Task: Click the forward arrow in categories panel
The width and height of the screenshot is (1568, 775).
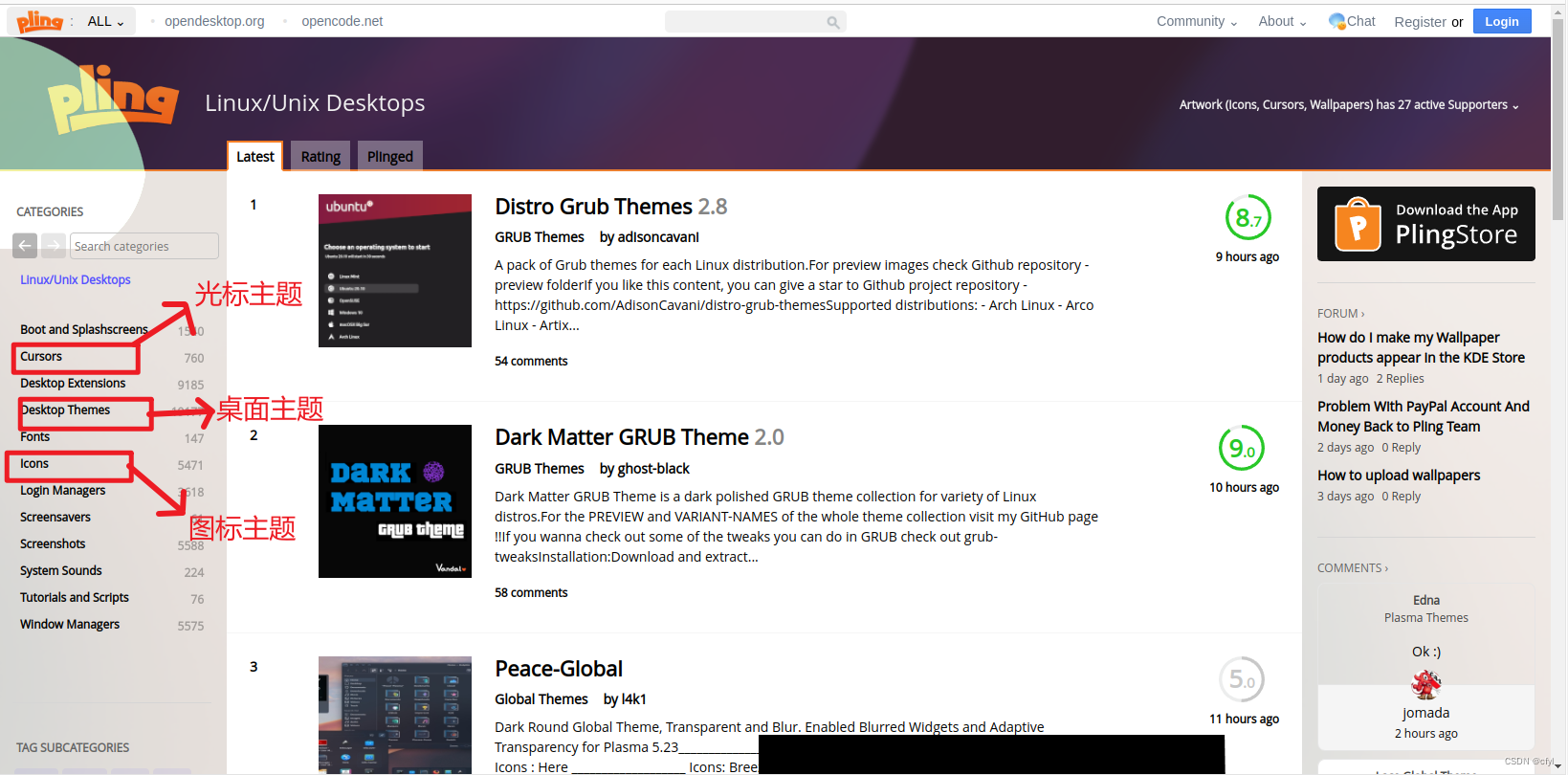Action: click(x=54, y=246)
